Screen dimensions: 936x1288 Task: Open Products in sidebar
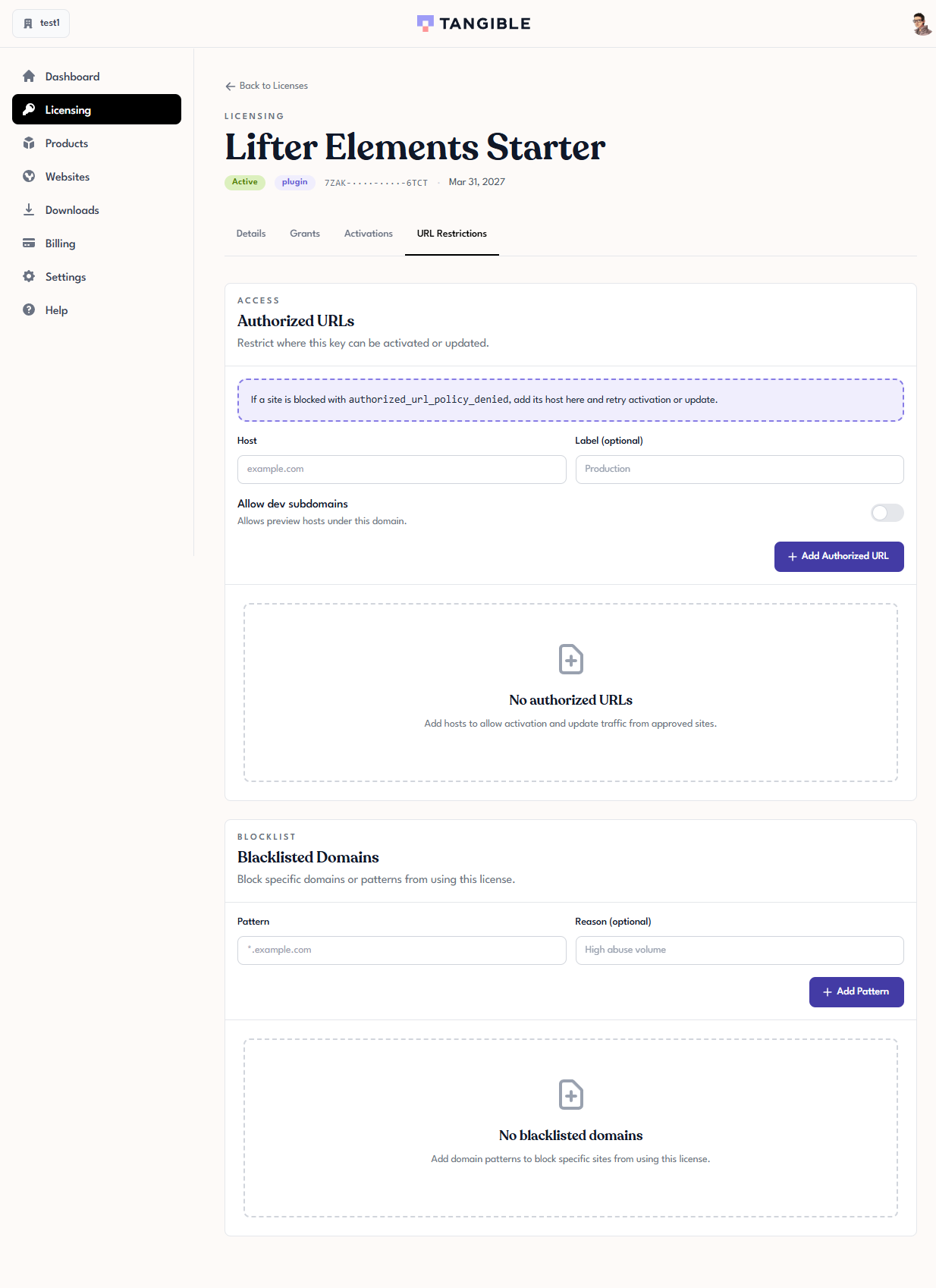click(x=96, y=143)
